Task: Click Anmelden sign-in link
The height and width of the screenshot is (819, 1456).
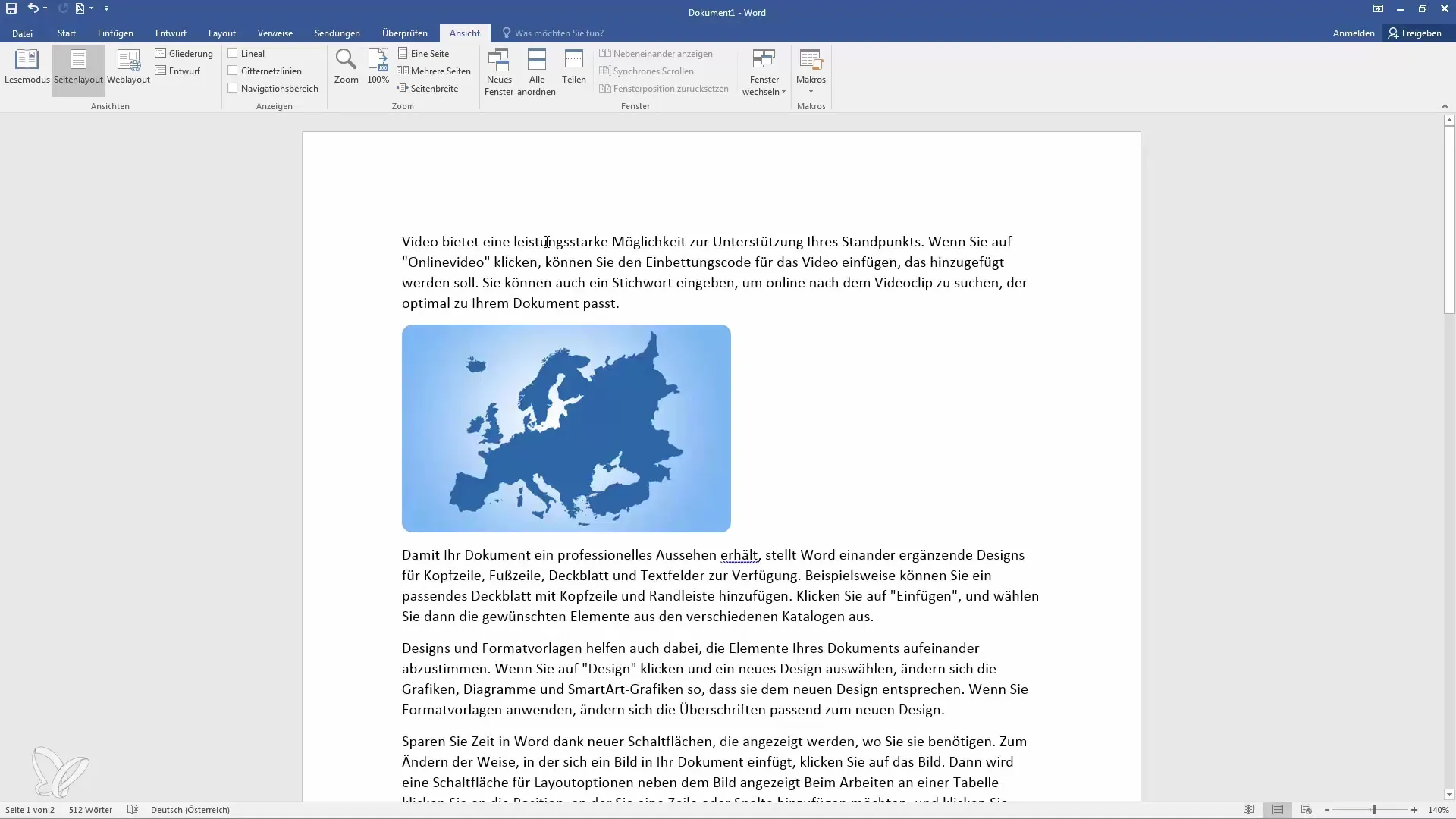Action: point(1354,33)
